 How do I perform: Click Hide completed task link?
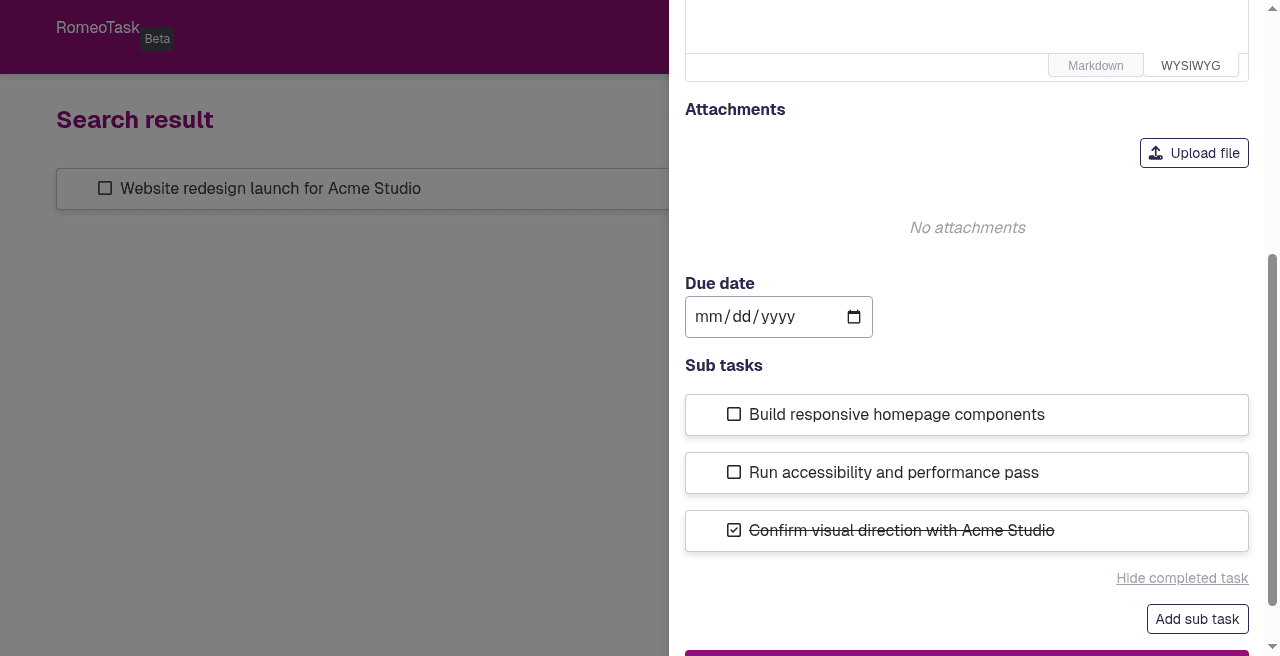tap(1182, 578)
